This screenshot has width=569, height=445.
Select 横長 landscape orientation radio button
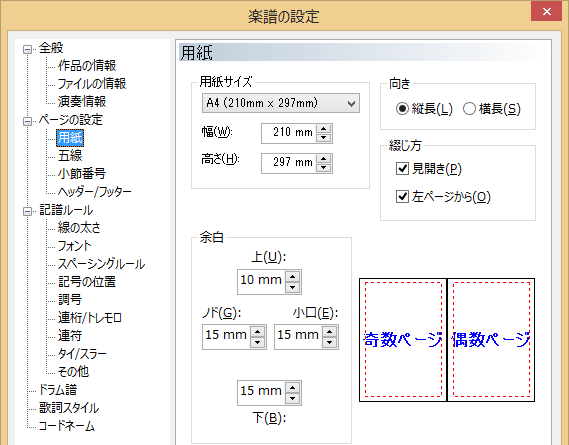click(469, 109)
